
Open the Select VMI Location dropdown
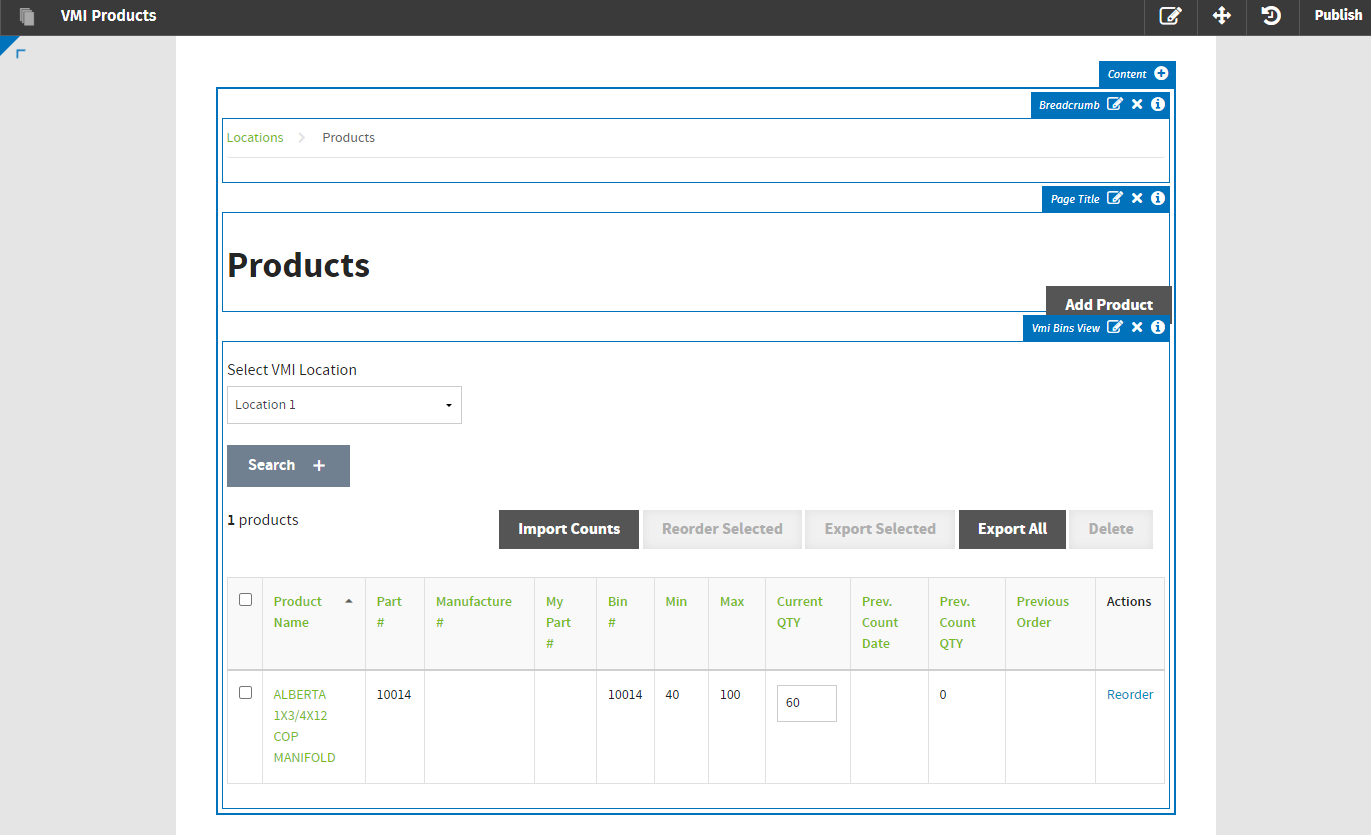(344, 405)
